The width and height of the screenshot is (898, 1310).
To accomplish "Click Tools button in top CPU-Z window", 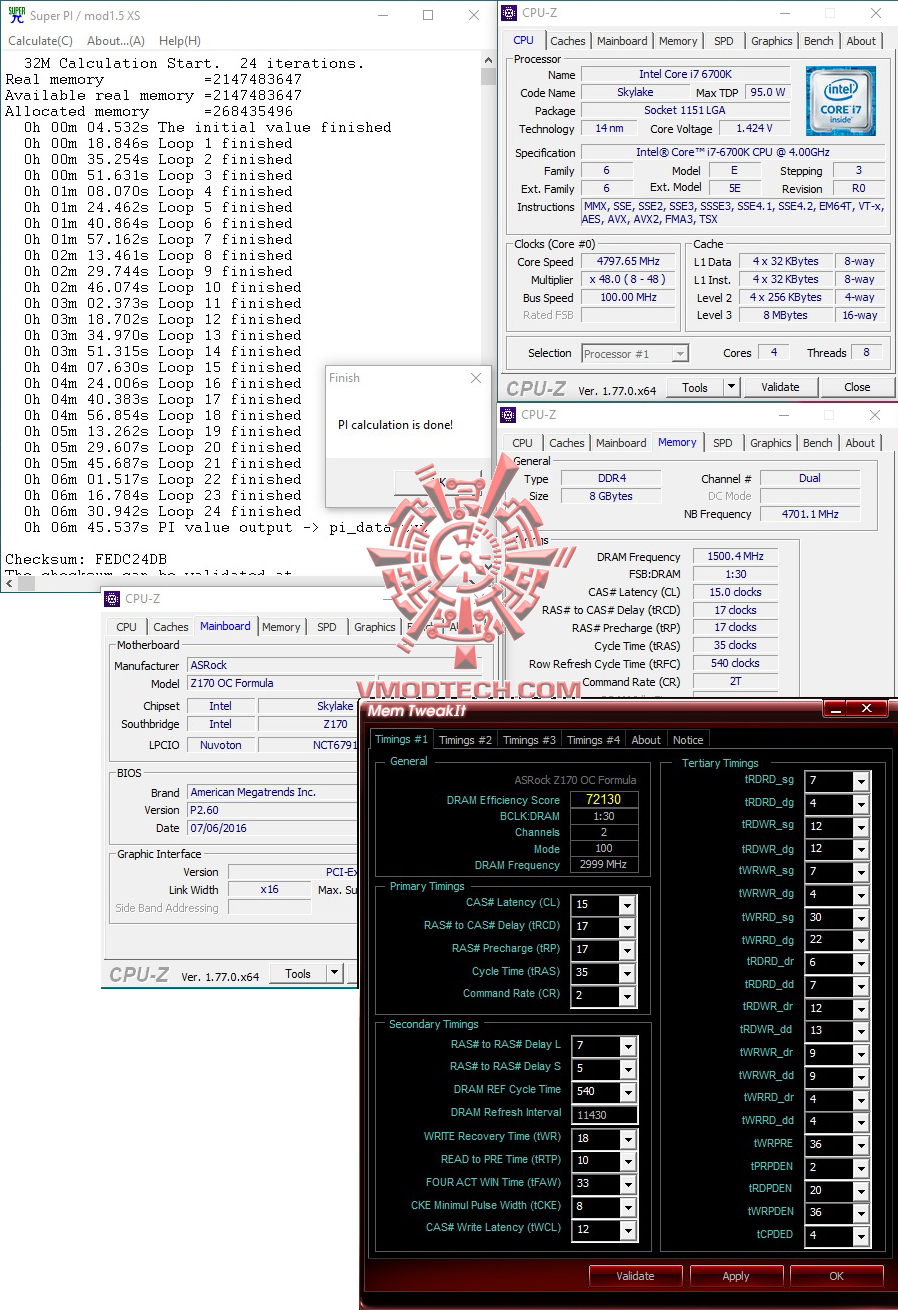I will [695, 387].
